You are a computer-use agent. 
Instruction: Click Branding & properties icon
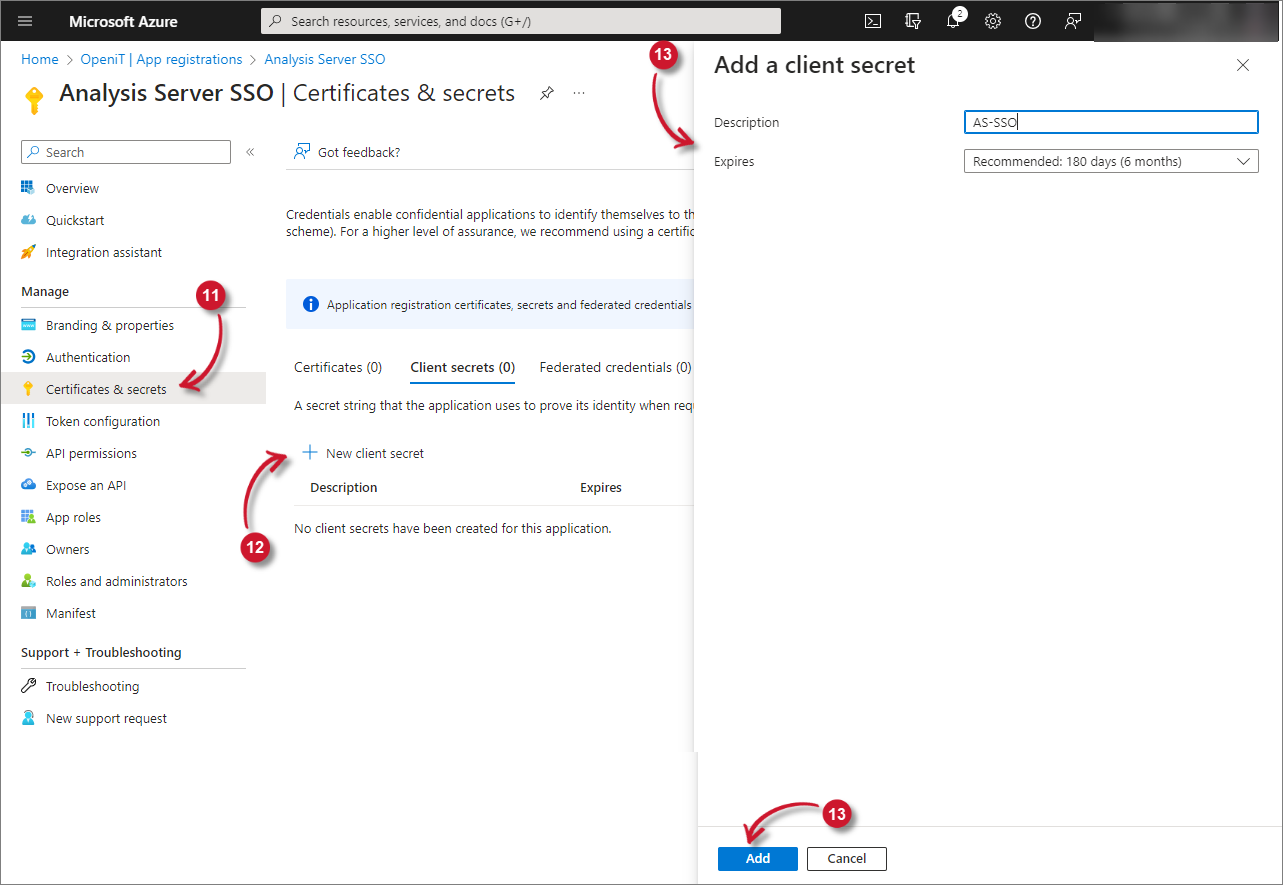click(x=28, y=325)
